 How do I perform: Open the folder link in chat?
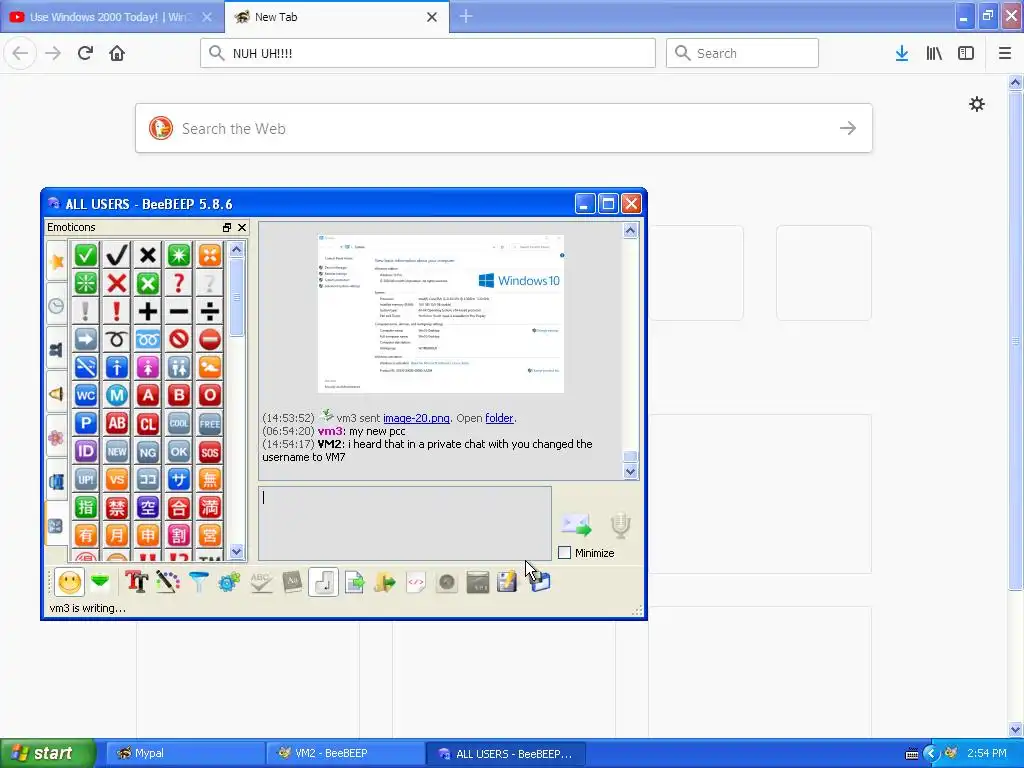click(x=499, y=418)
